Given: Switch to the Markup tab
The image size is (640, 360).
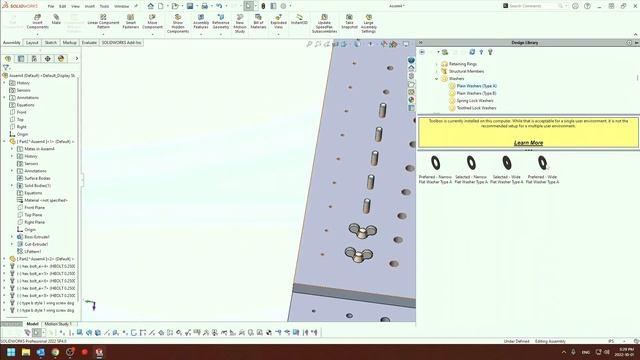Looking at the screenshot, I should [69, 42].
